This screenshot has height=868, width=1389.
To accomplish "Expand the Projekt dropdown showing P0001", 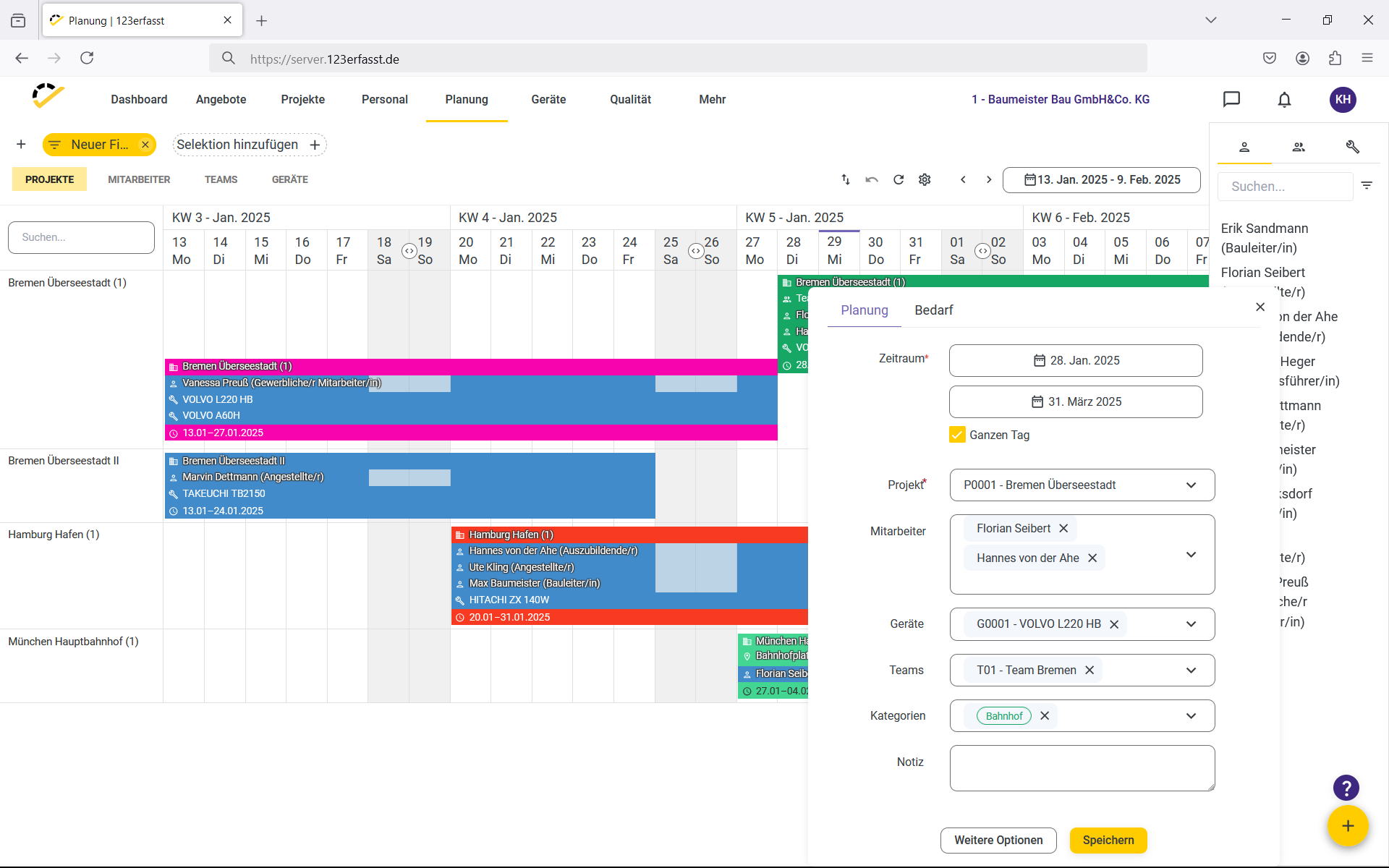I will [1191, 485].
